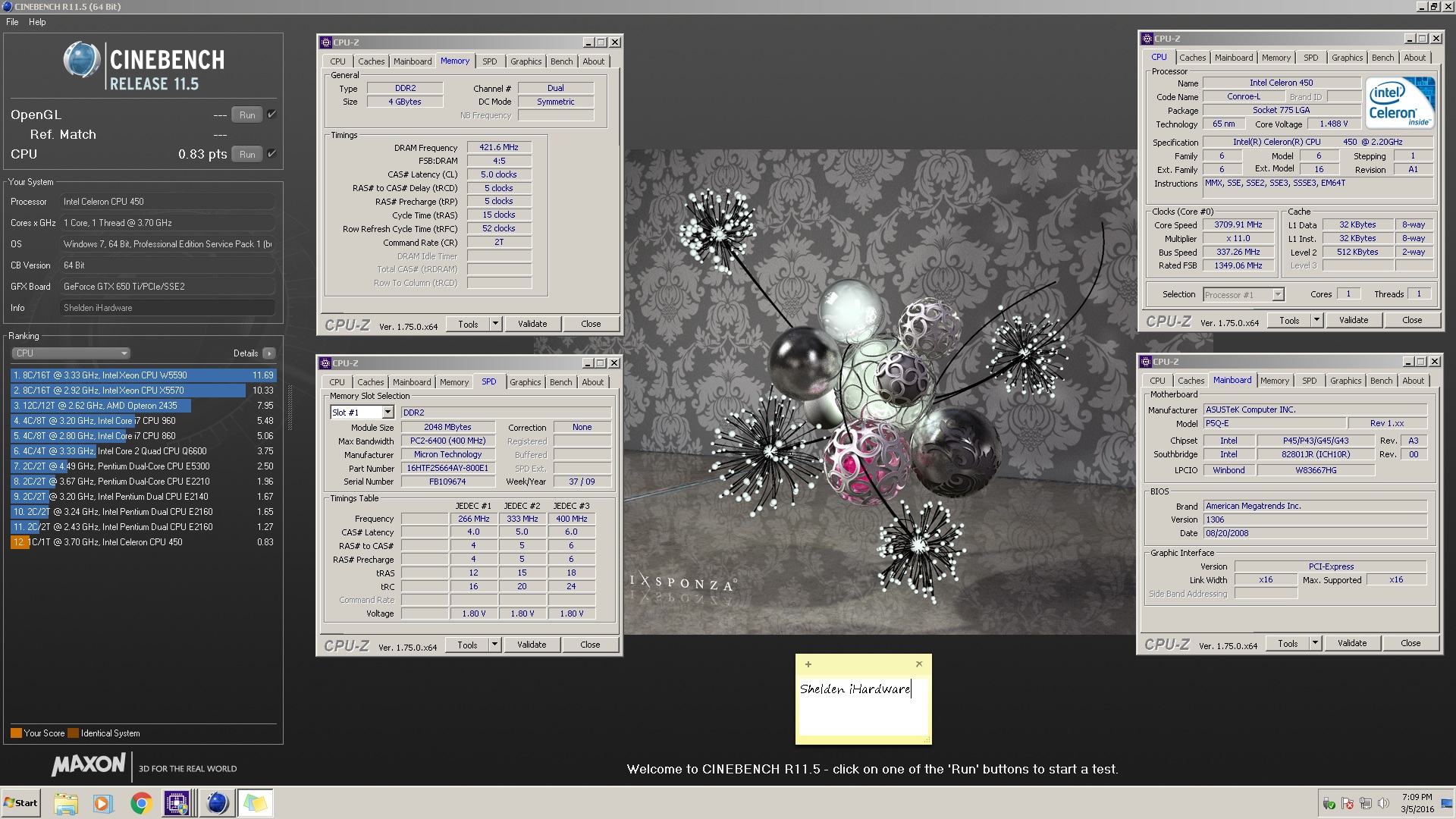Viewport: 1456px width, 819px height.
Task: Click Close in the SPD window
Action: coord(590,645)
